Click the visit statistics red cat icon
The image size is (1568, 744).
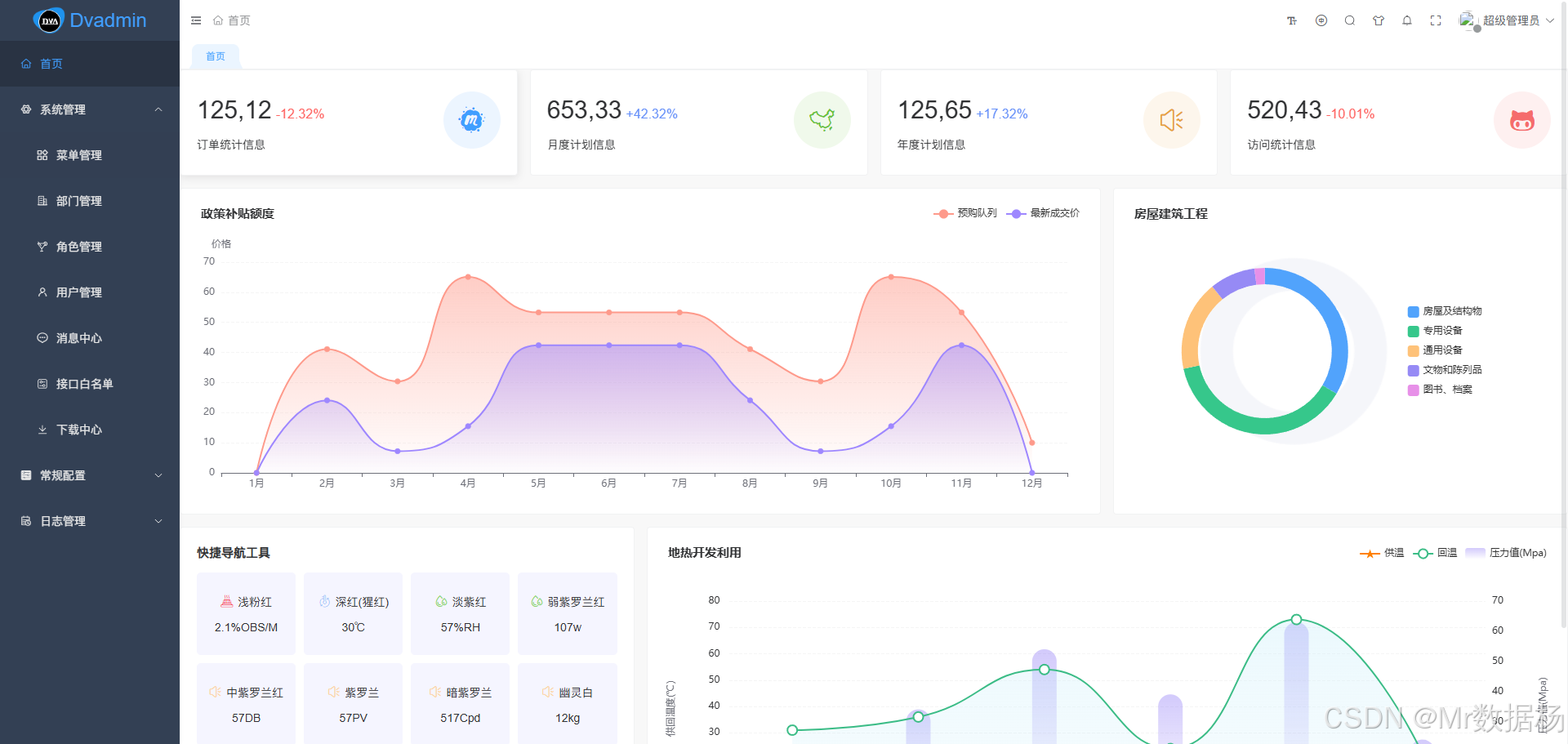click(x=1522, y=120)
